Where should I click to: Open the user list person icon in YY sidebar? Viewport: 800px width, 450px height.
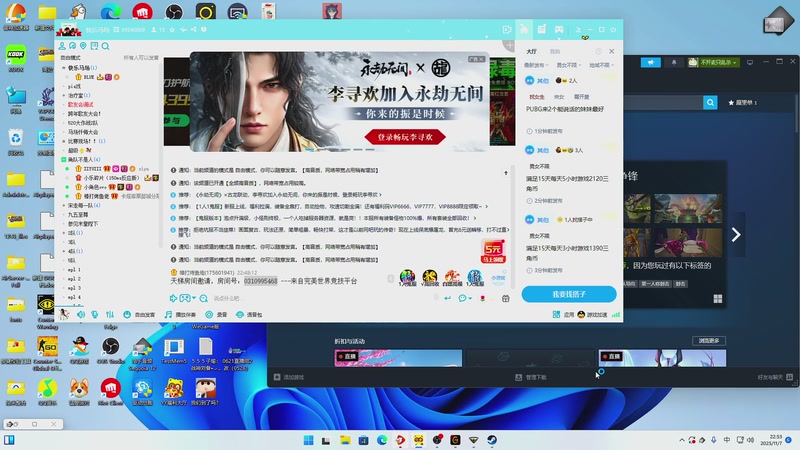click(62, 46)
